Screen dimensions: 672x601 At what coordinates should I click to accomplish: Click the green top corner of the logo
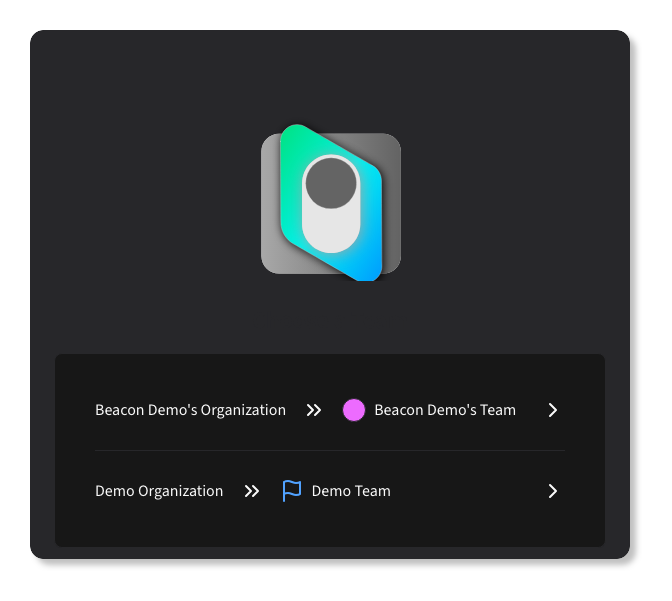(294, 138)
